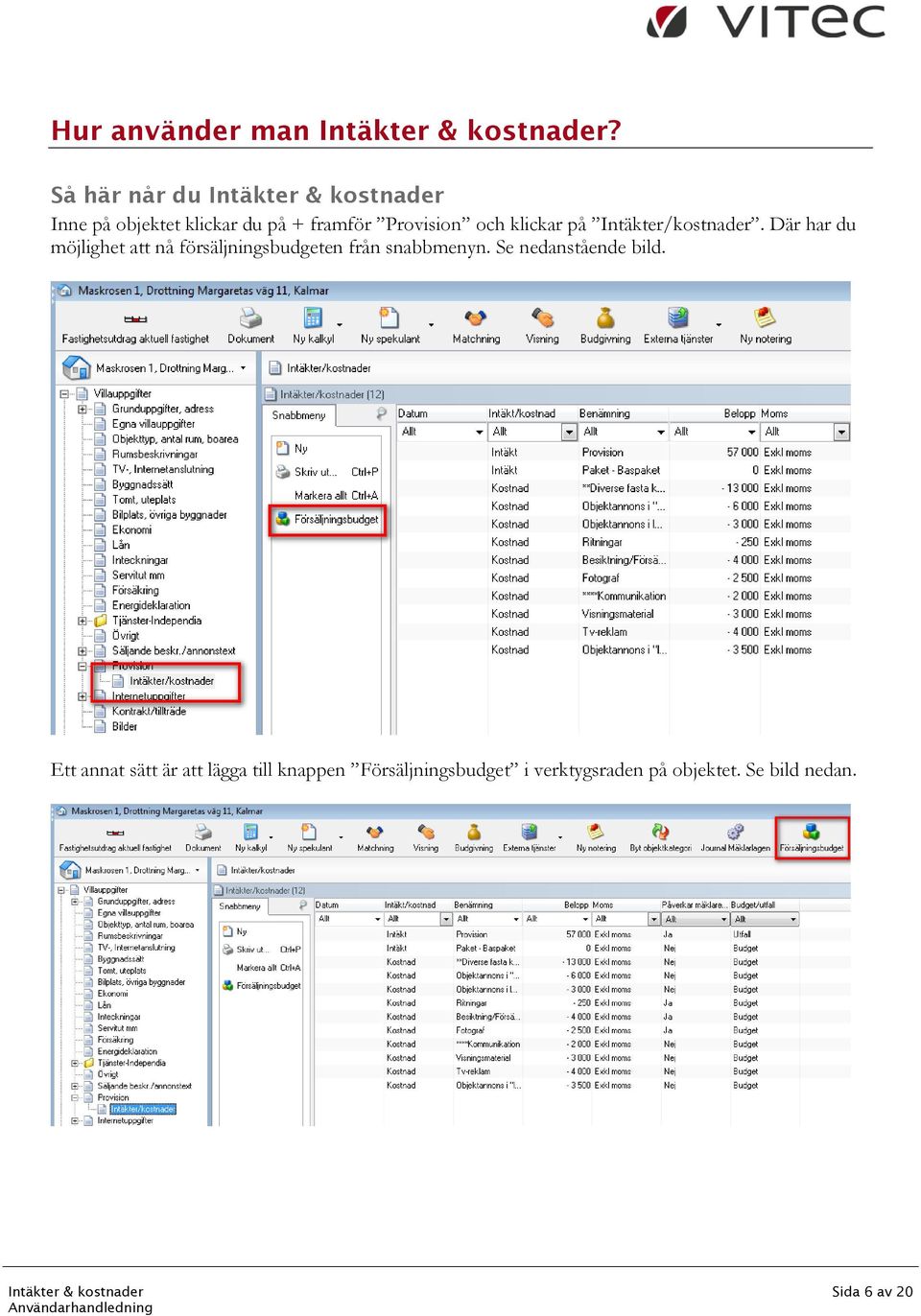
Task: Select Snabbmeny tab in upper screenshot
Action: (298, 415)
